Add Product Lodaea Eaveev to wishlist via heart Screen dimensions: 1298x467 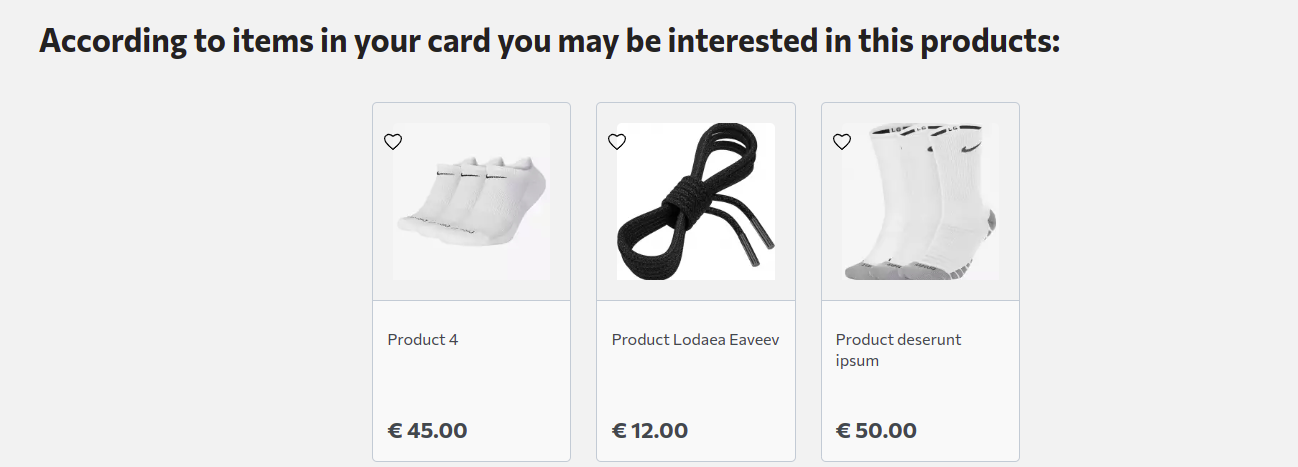pos(617,142)
